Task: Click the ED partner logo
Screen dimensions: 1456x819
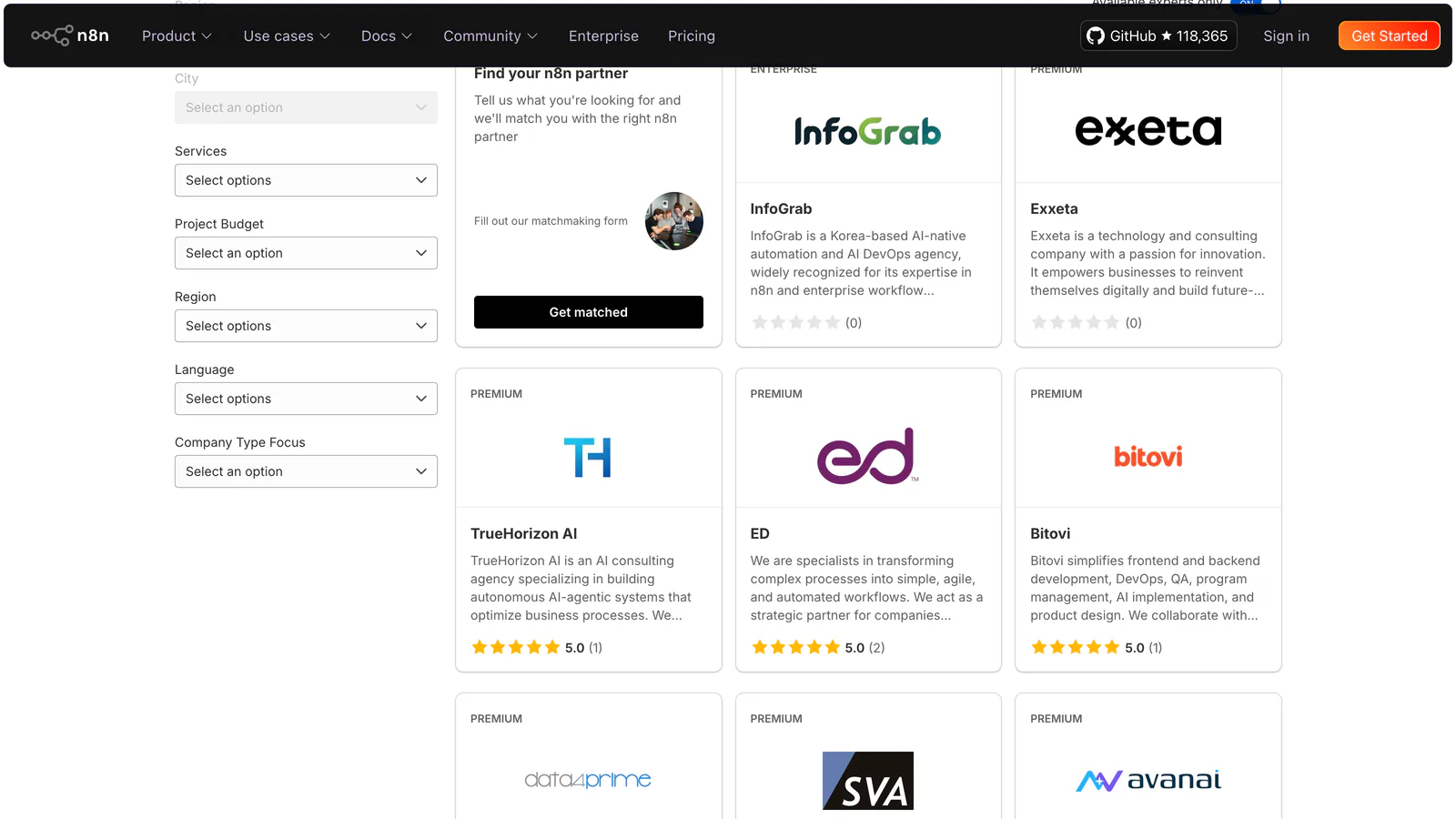Action: (867, 456)
